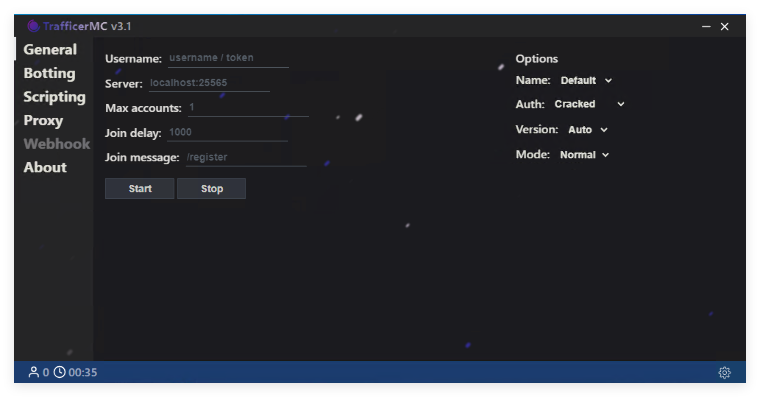Click the 00:35 elapsed time text
The image size is (760, 397).
pyautogui.click(x=82, y=372)
